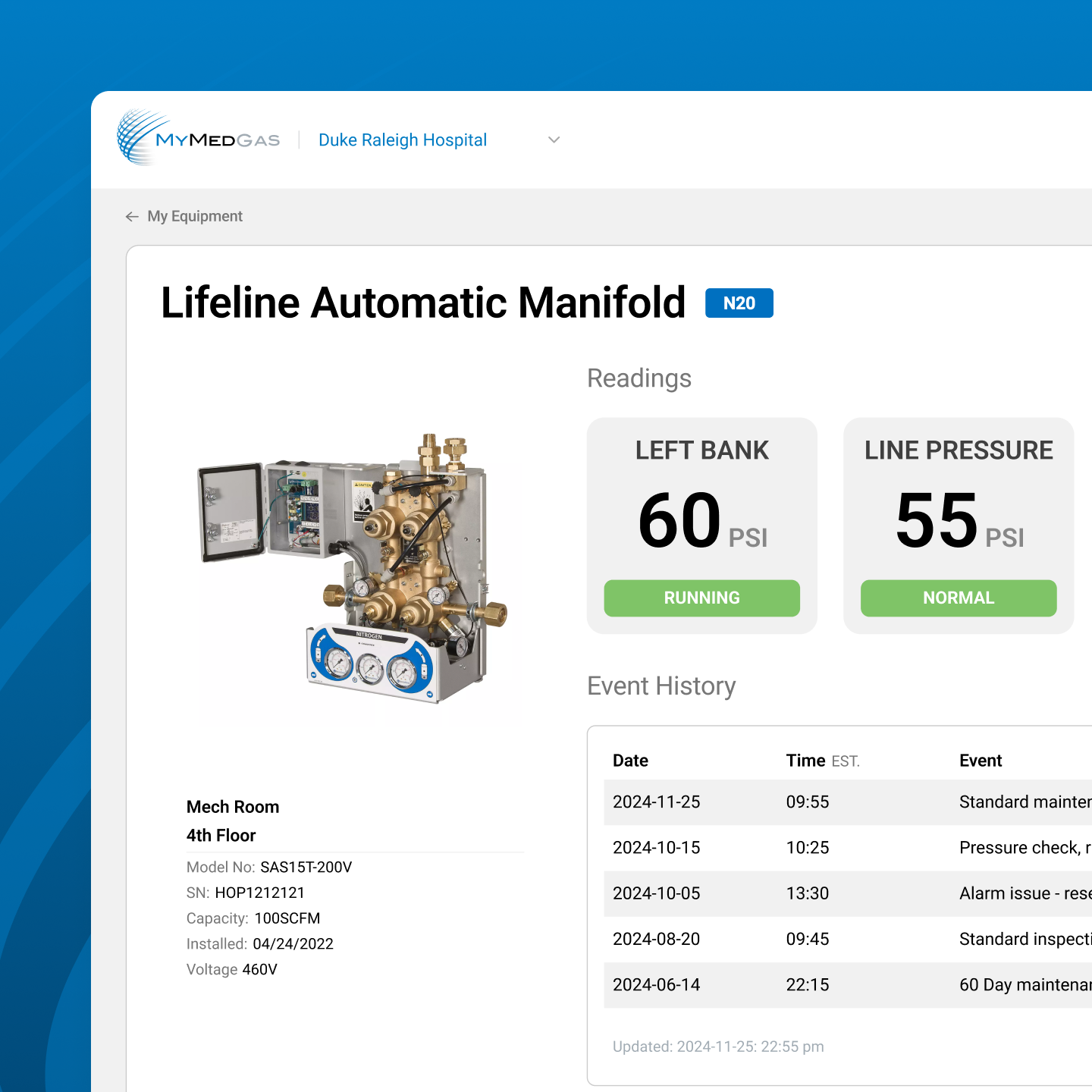The image size is (1092, 1092).
Task: Click the 10:25 time cell
Action: pos(808,848)
